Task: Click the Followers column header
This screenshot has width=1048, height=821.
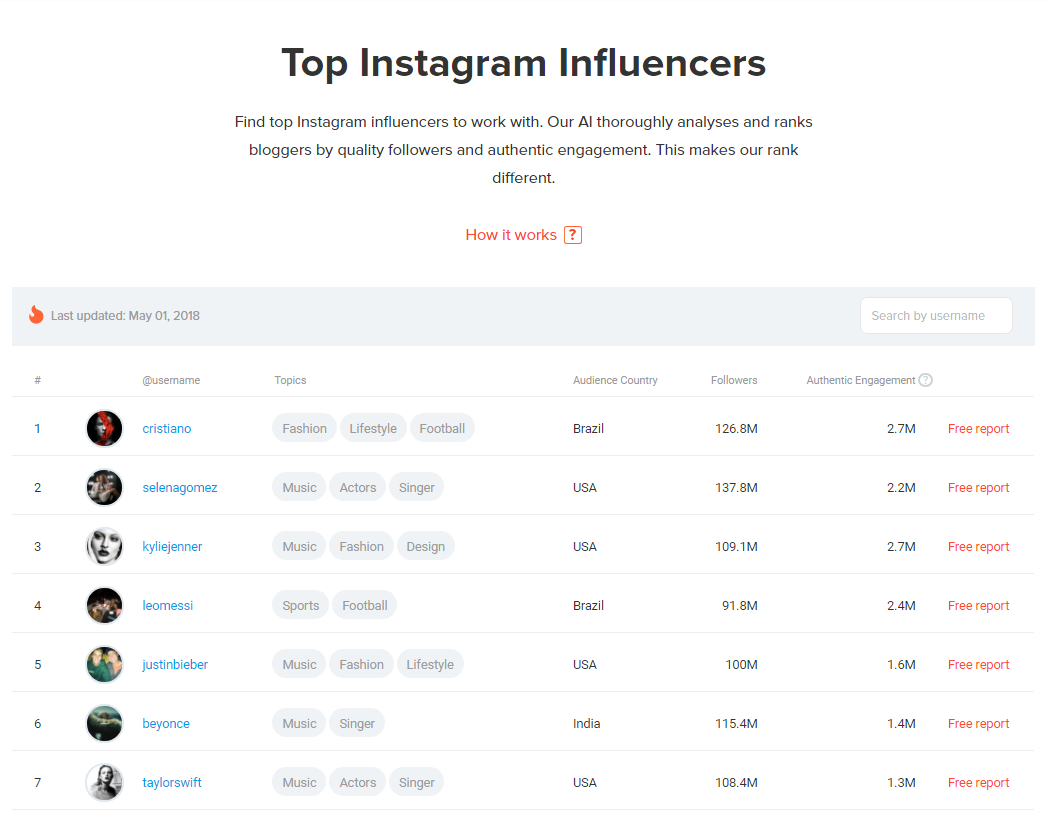Action: pos(734,380)
